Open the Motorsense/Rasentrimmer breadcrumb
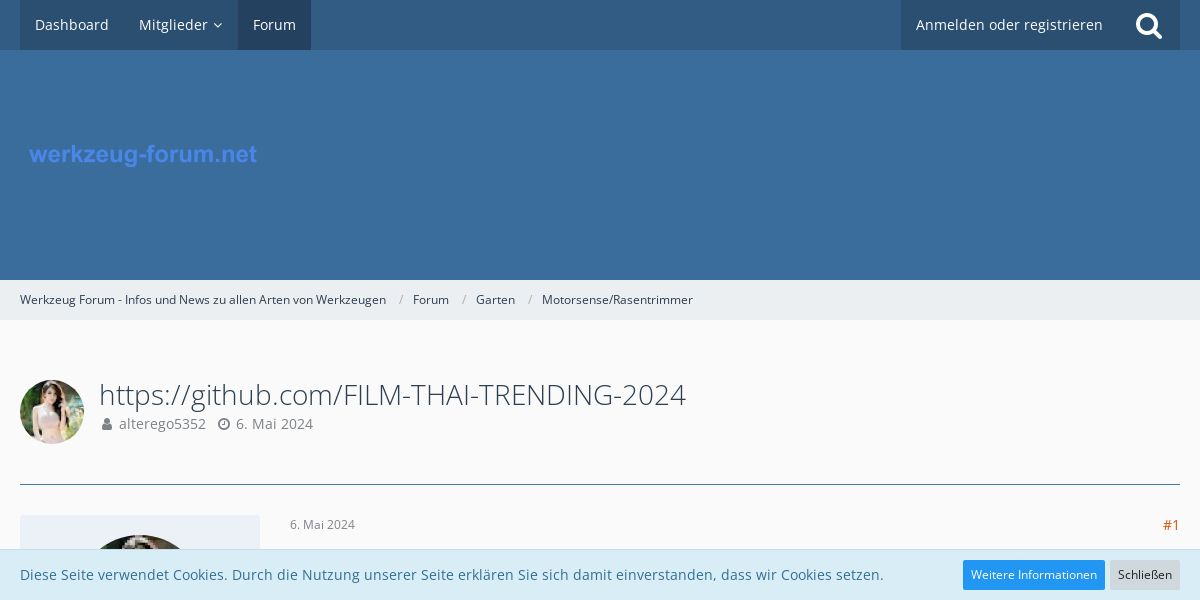The width and height of the screenshot is (1200, 600). 617,300
